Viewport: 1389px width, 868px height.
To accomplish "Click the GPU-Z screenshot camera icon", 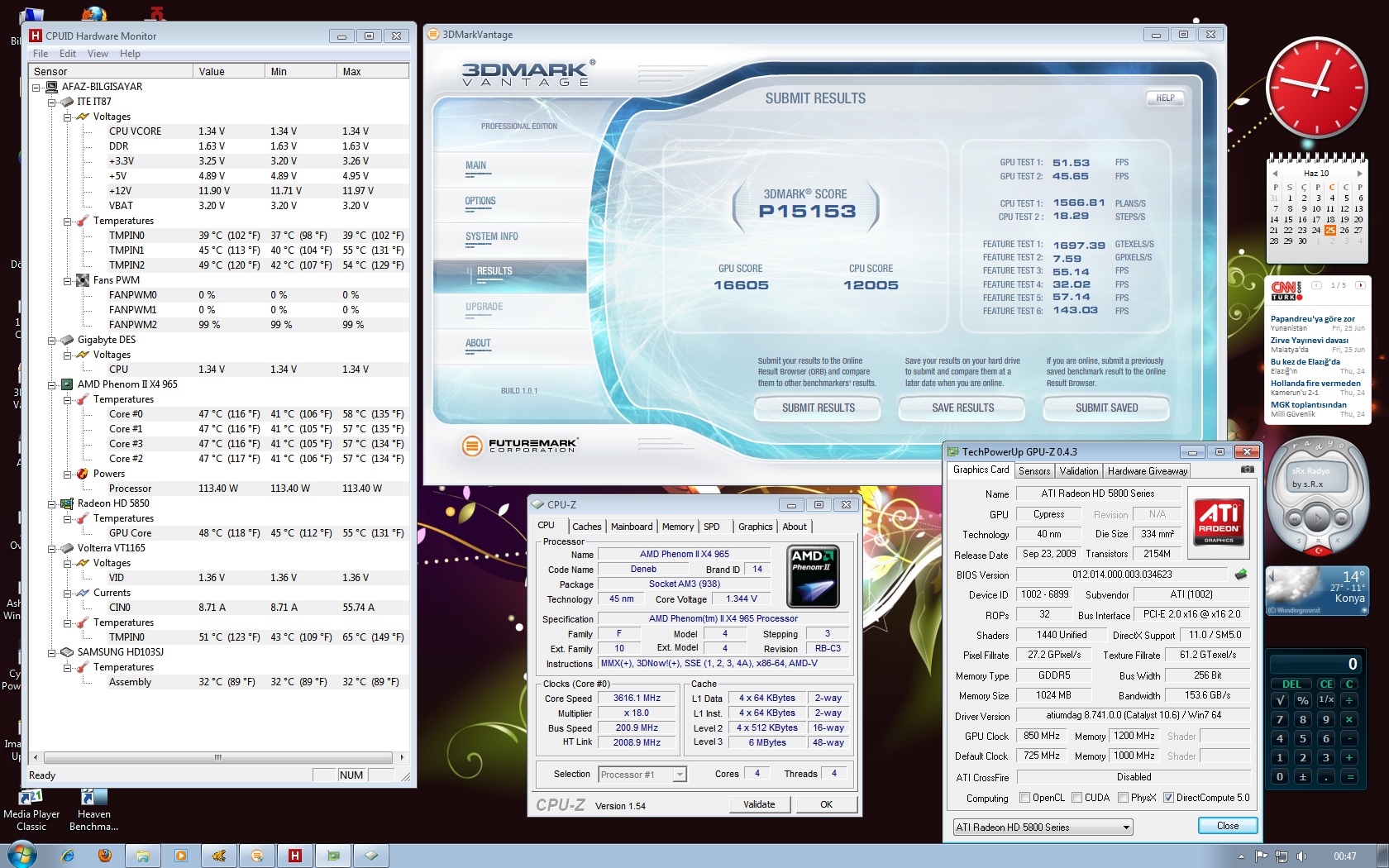I will 1248,470.
